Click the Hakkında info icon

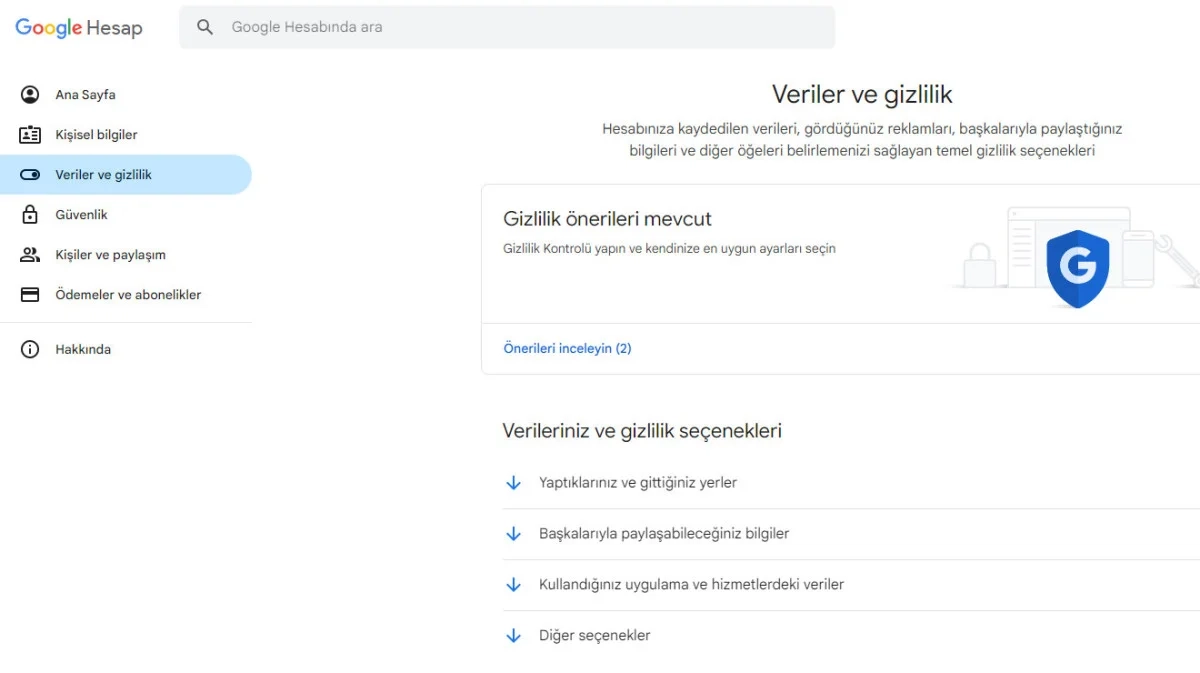30,350
